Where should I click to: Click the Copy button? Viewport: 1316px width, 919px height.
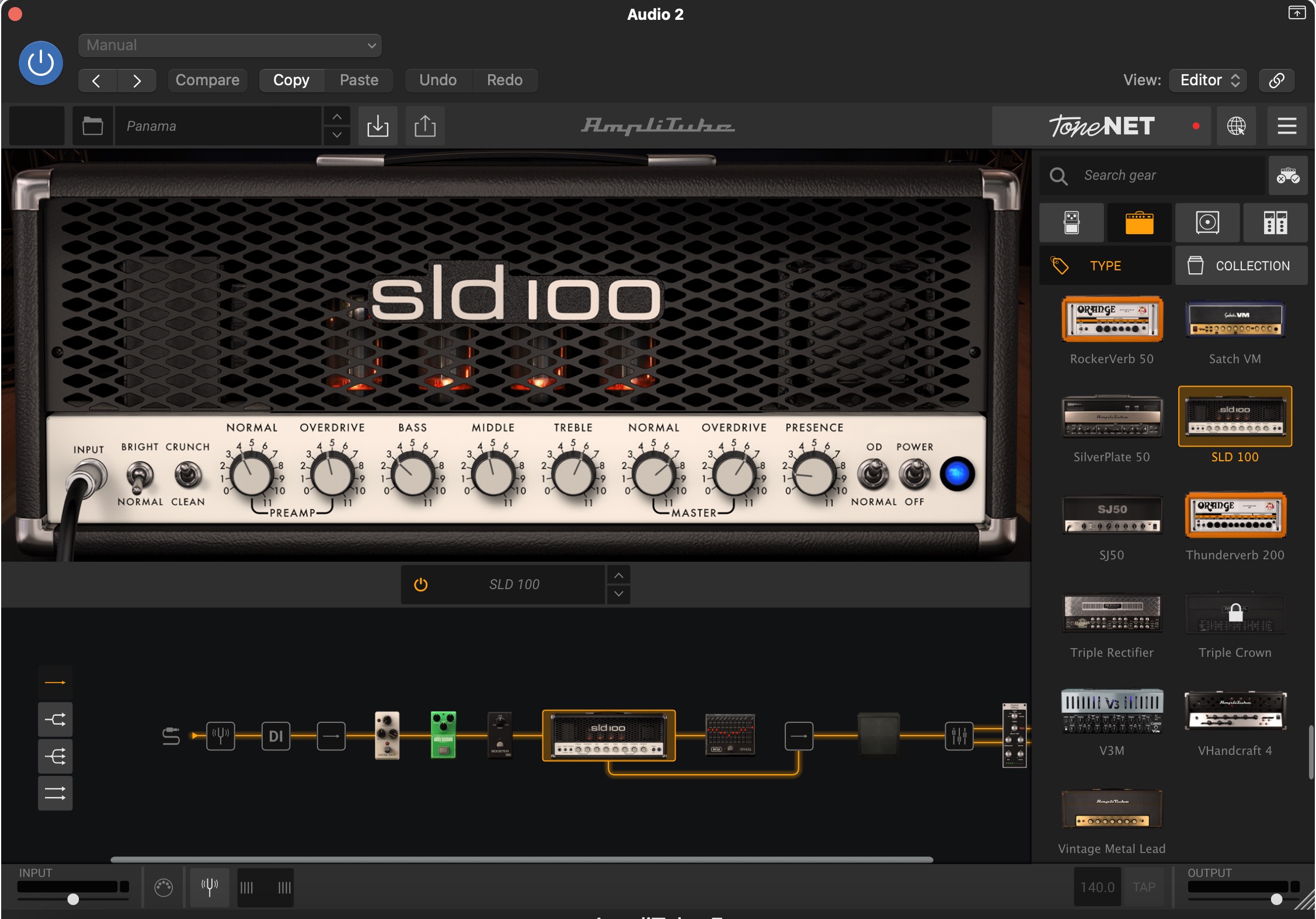coord(291,80)
